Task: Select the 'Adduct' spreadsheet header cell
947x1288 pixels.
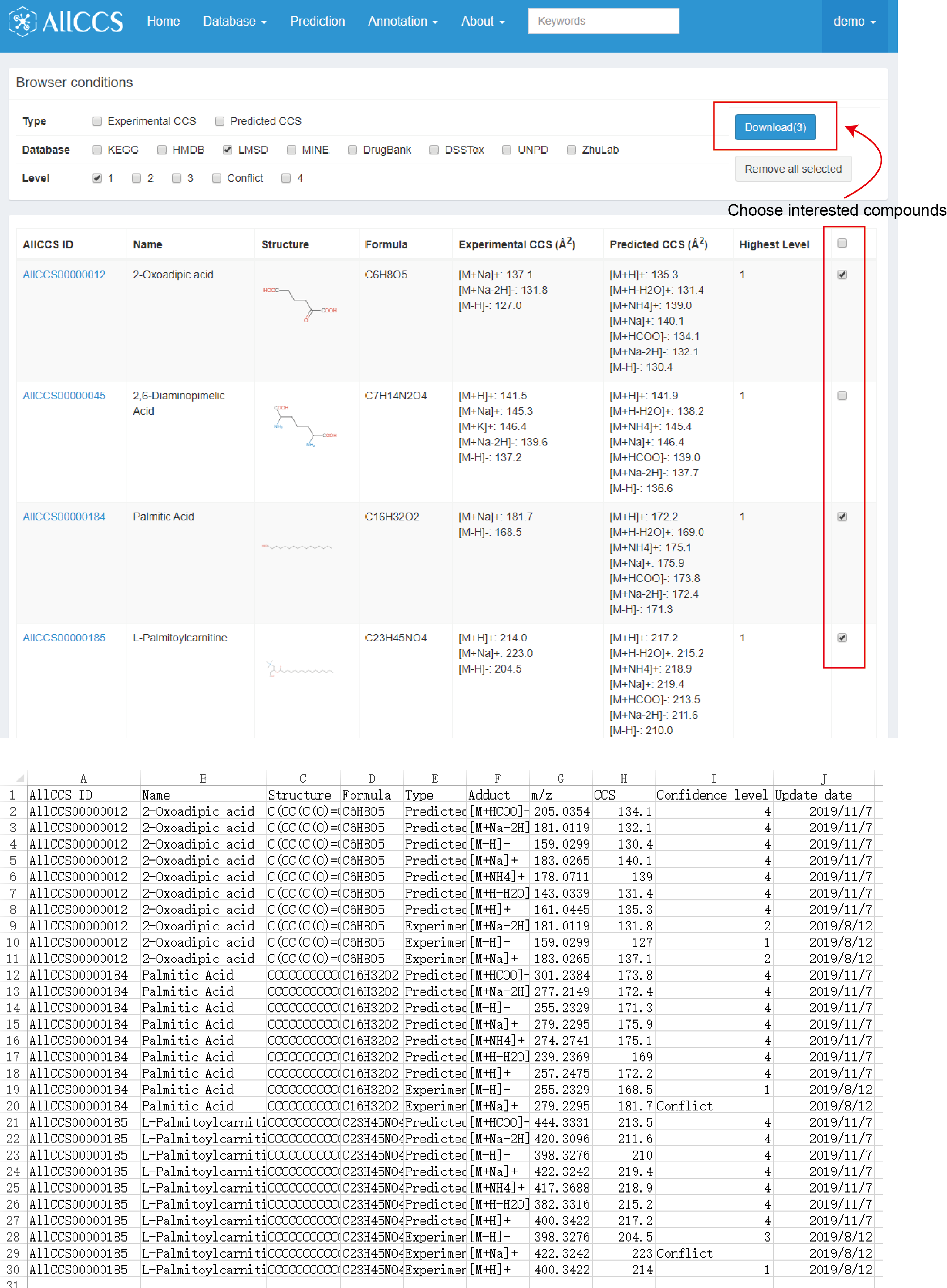Action: coord(498,795)
